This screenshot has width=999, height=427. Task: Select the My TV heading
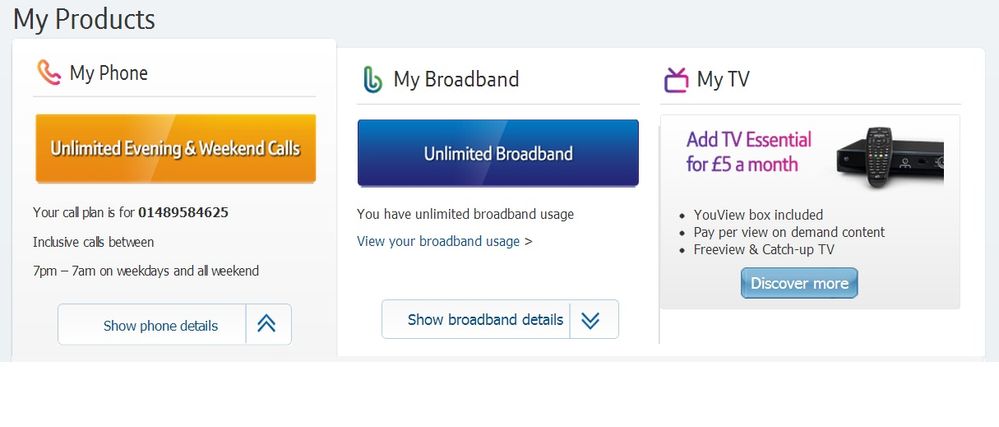[x=723, y=80]
